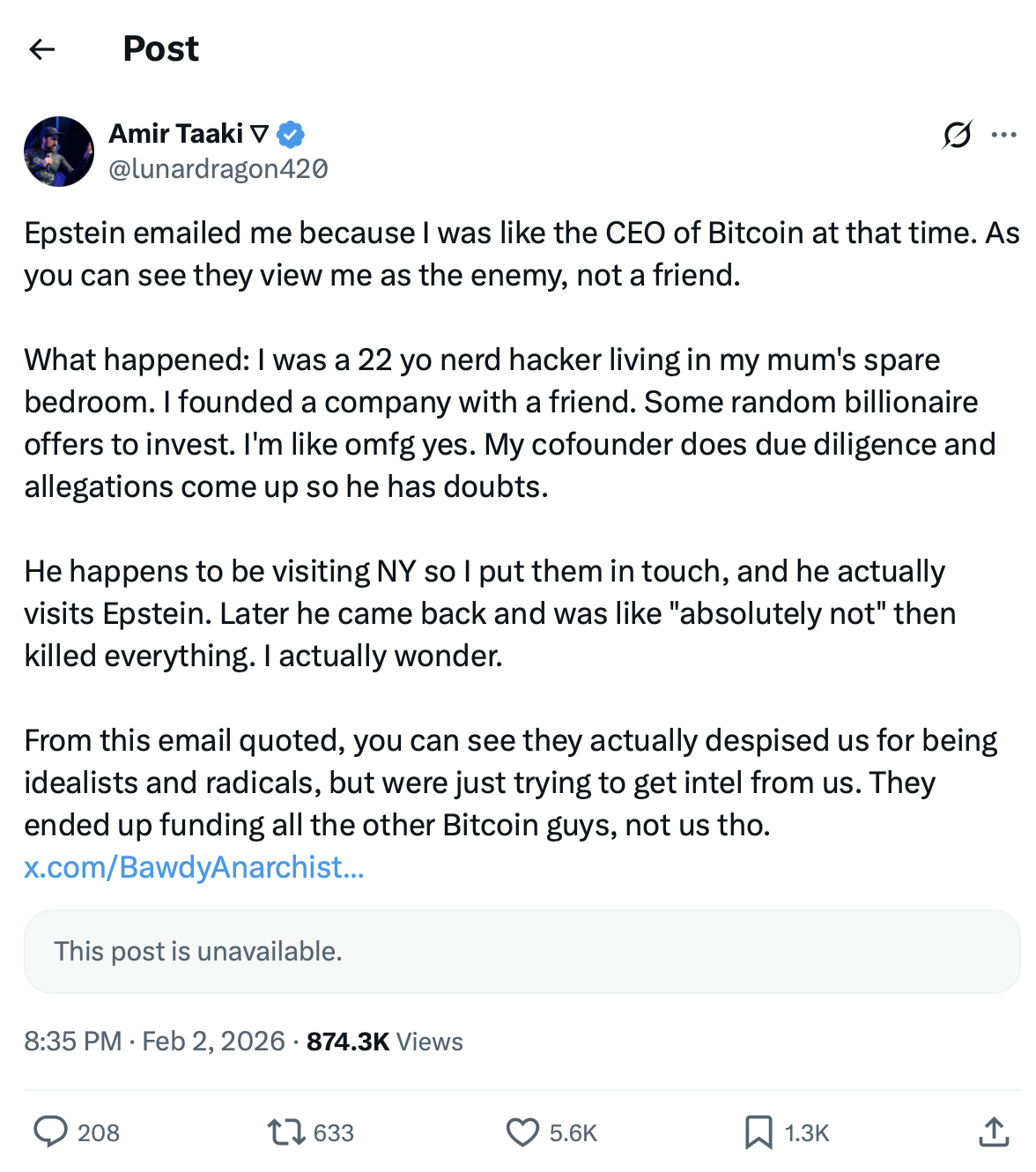Click the 5.6K likes count

click(573, 1133)
